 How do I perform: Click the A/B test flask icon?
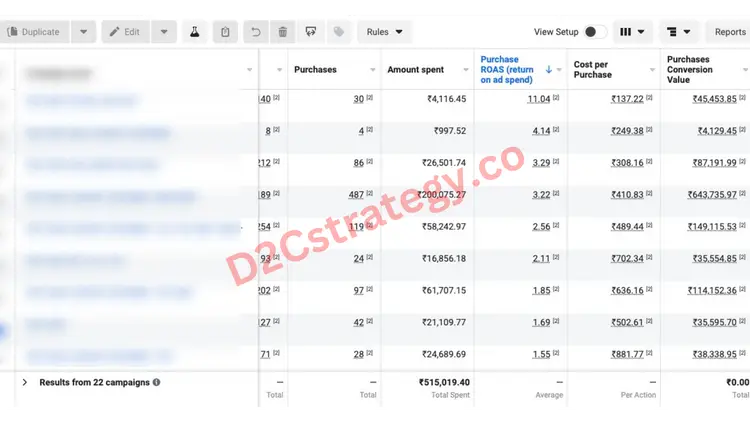point(194,32)
